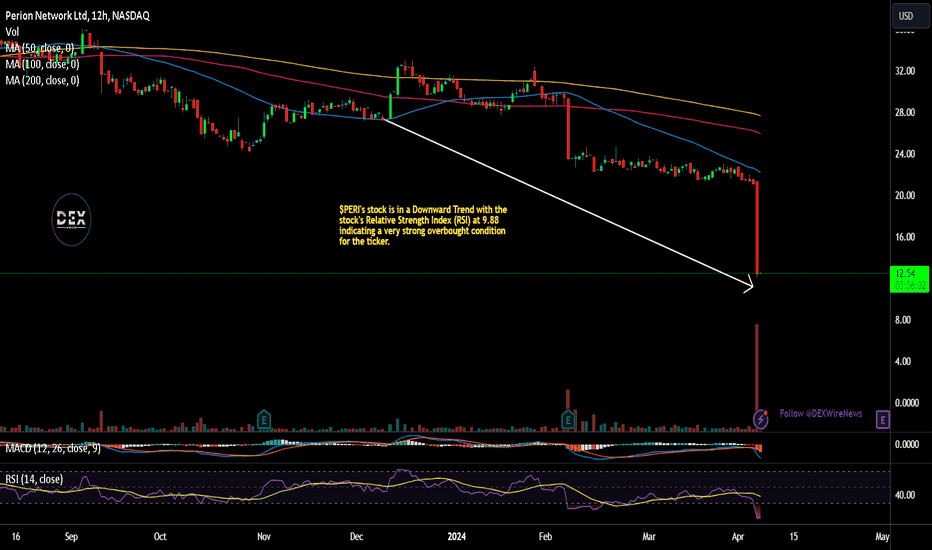Click the green 12.54 current price label
This screenshot has width=932, height=550.
(x=909, y=279)
